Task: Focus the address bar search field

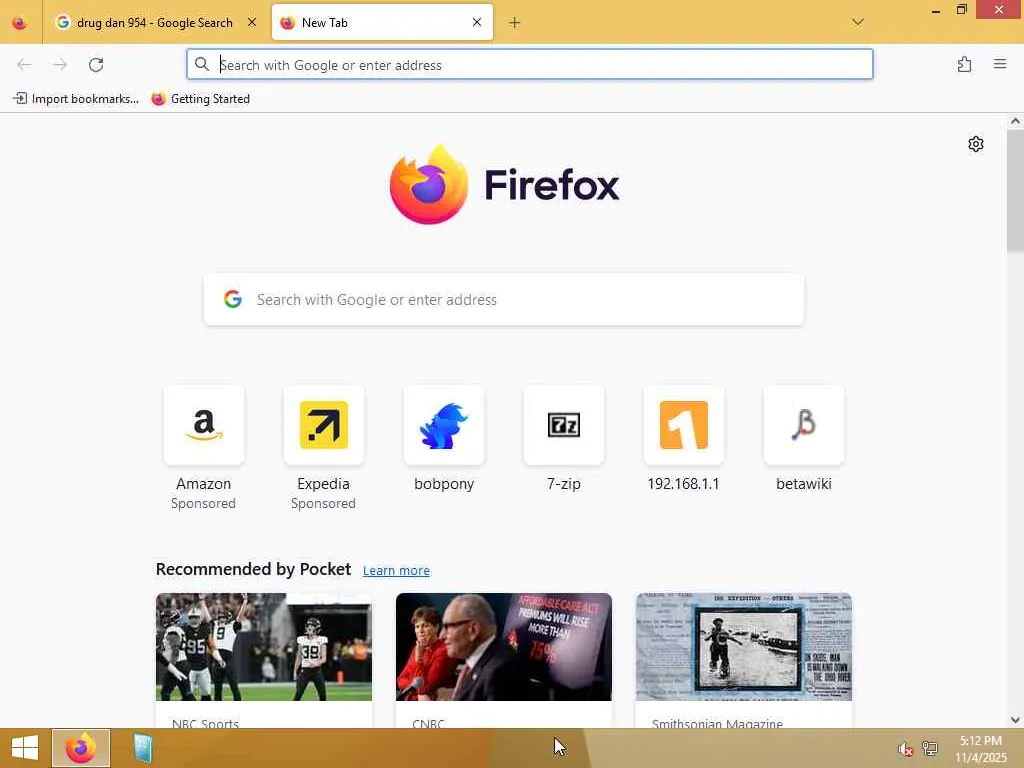Action: (x=530, y=65)
